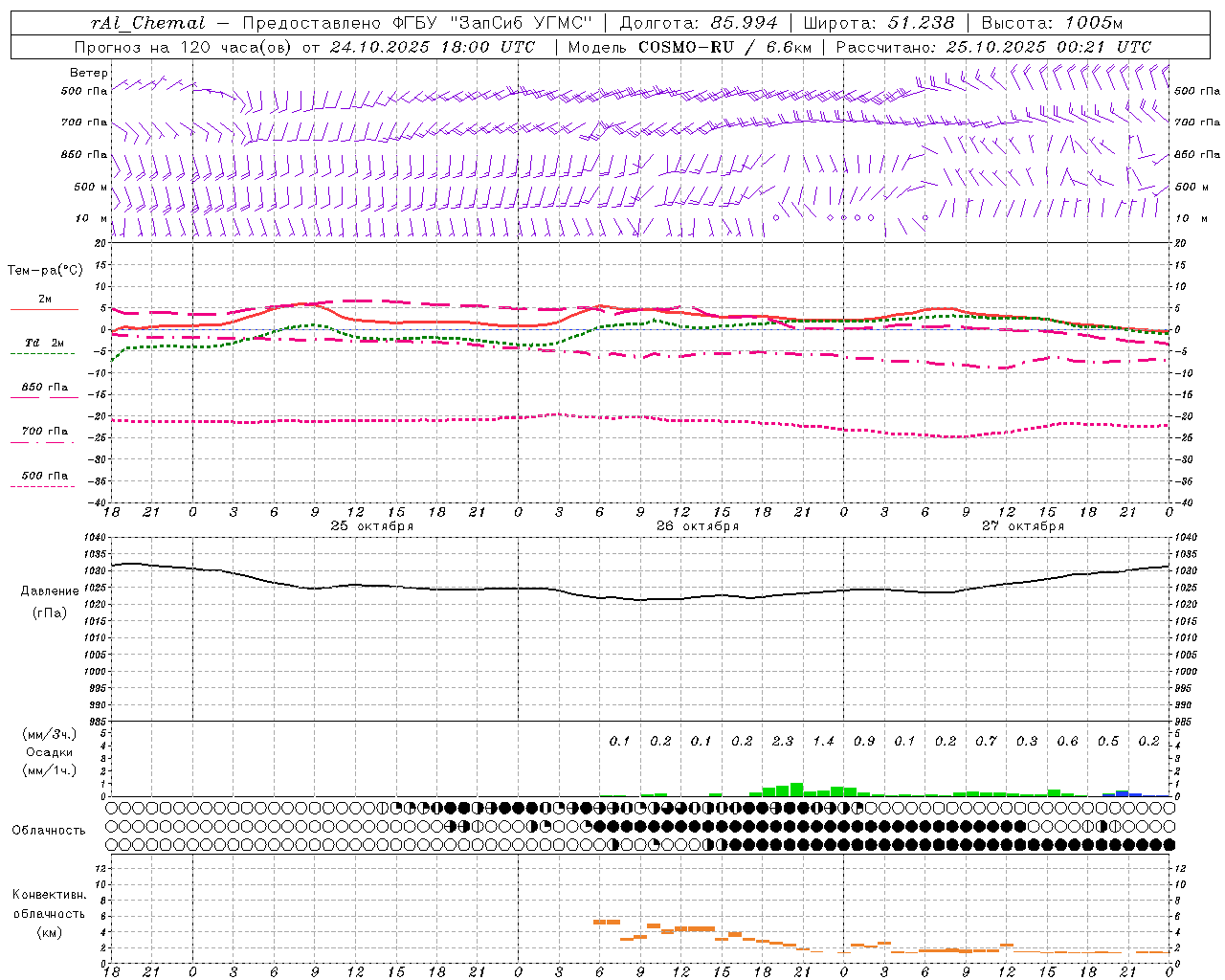The image size is (1225, 980).
Task: Select the 500 гПа legend entry under temperature
Action: [x=45, y=476]
